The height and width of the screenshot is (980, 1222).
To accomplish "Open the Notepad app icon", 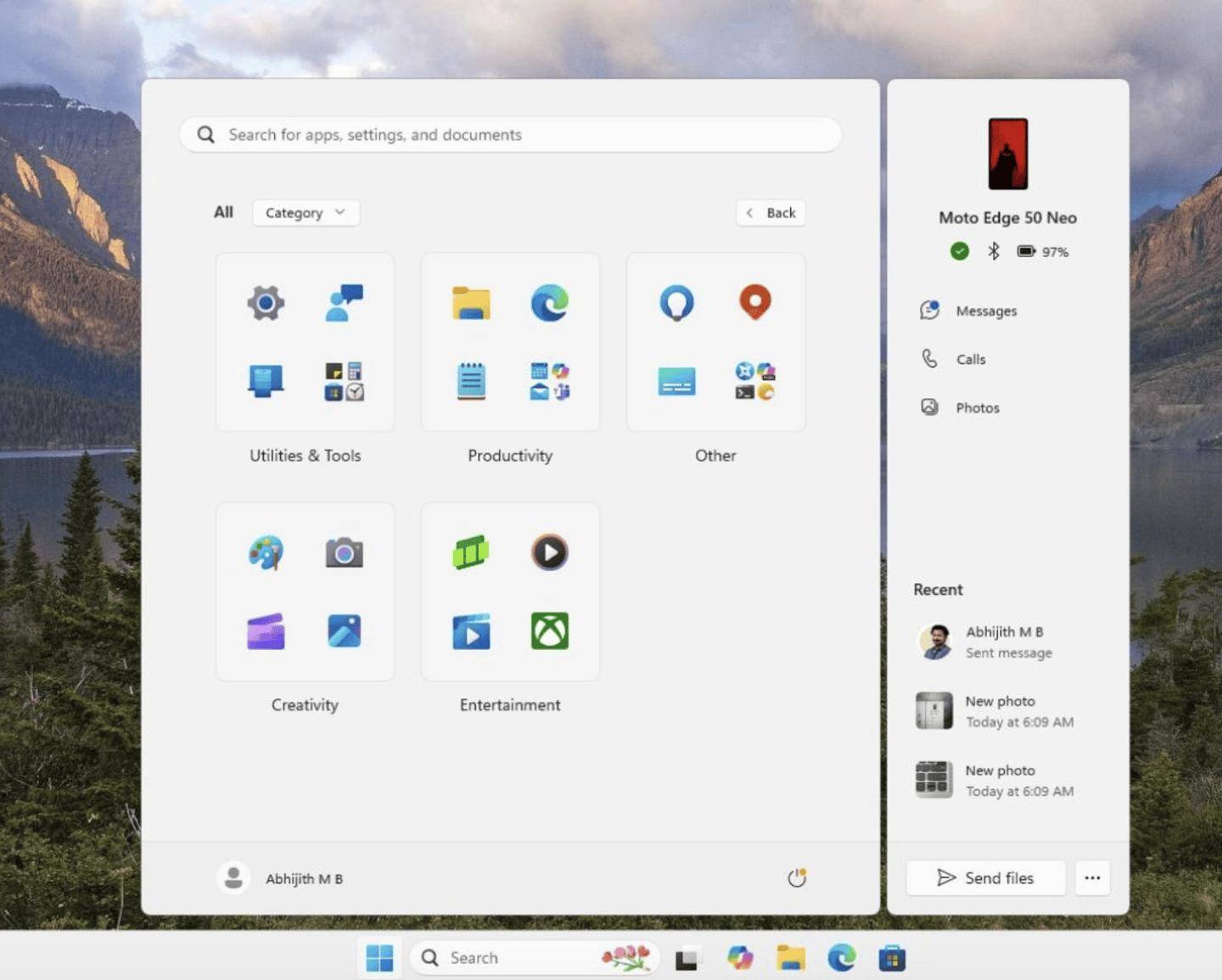I will pyautogui.click(x=471, y=381).
